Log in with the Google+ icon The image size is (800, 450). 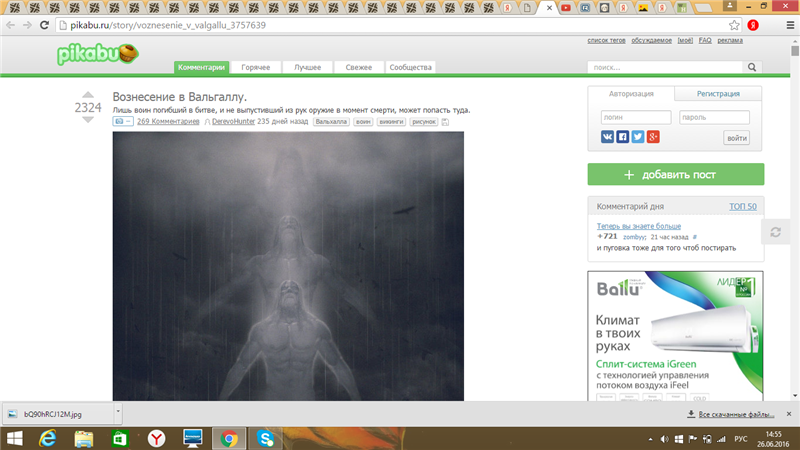tap(653, 137)
